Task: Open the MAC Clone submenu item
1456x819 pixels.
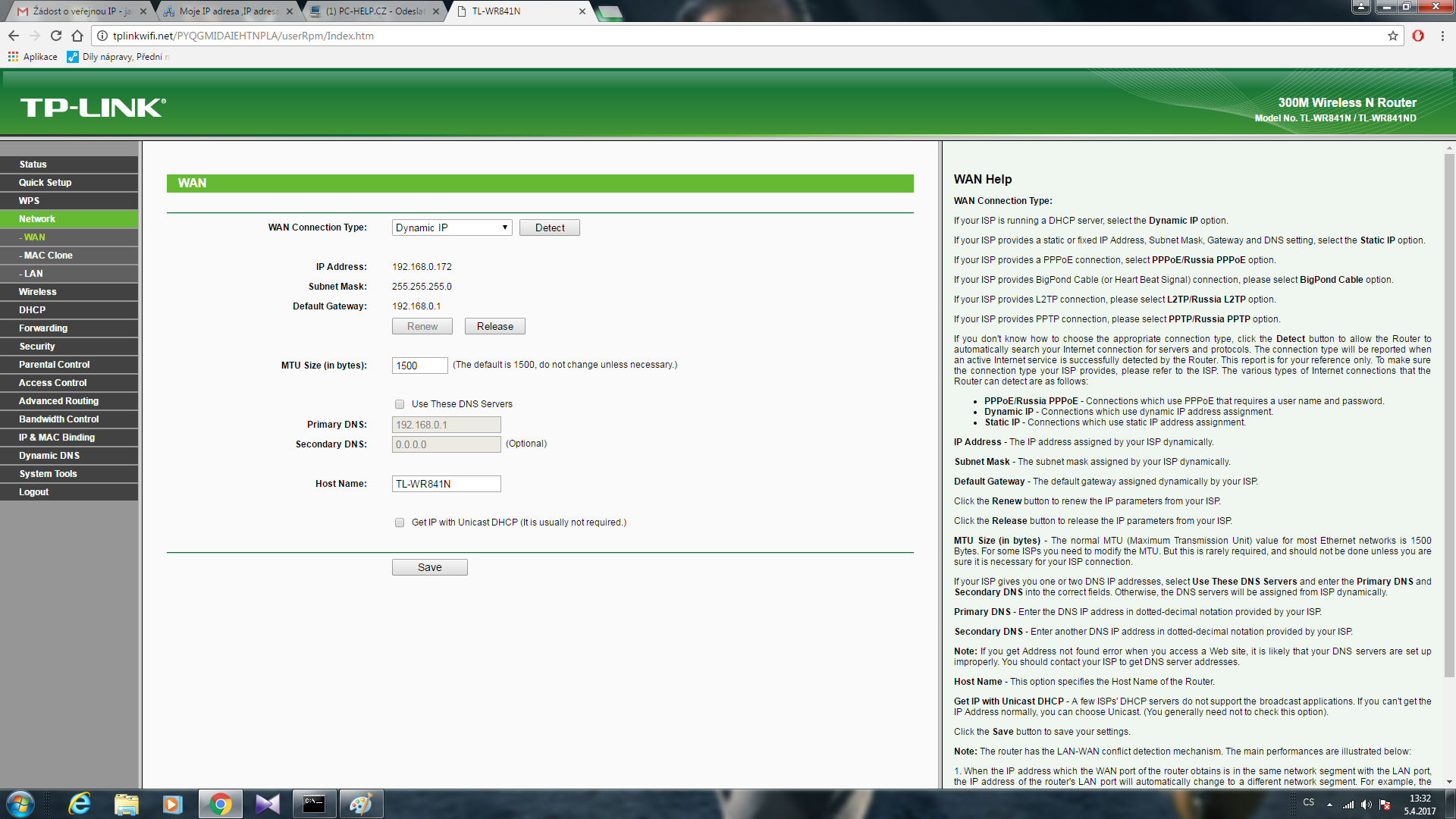Action: 48,256
